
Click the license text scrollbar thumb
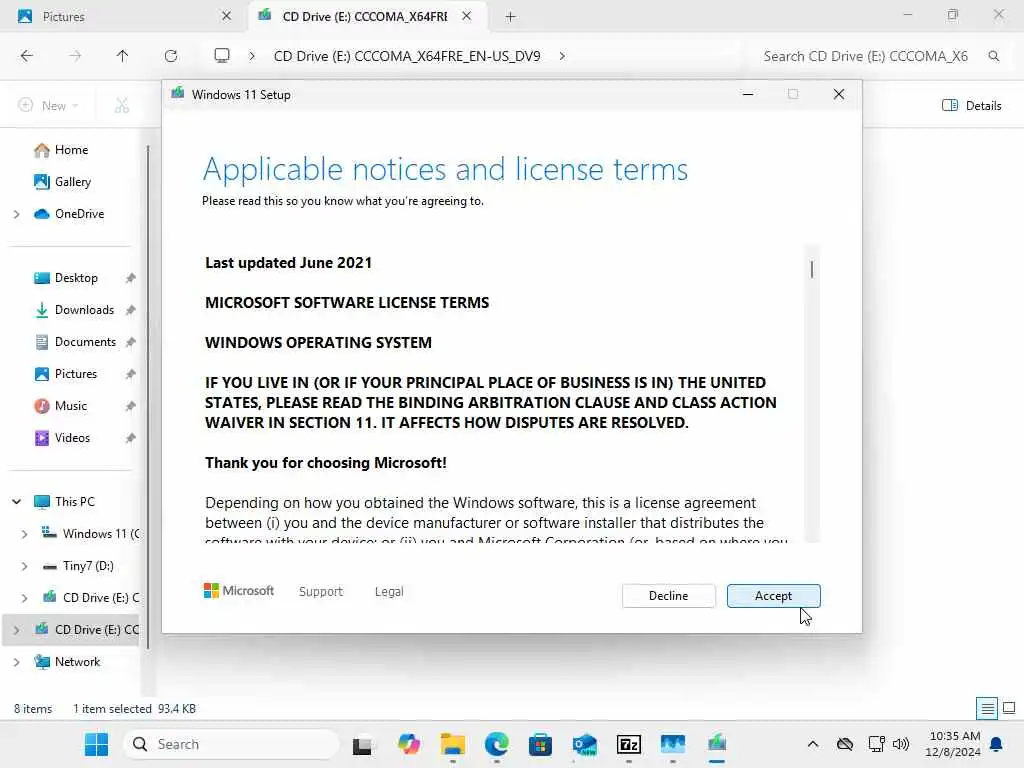click(812, 269)
